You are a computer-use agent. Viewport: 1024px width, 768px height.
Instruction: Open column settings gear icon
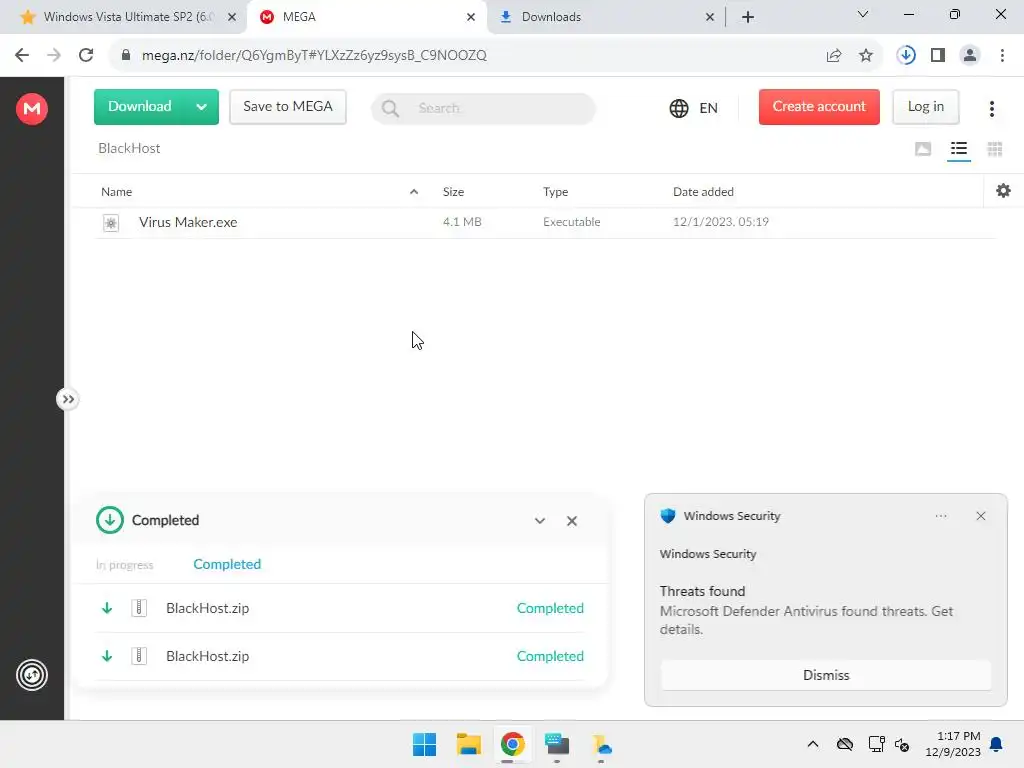pos(1003,191)
